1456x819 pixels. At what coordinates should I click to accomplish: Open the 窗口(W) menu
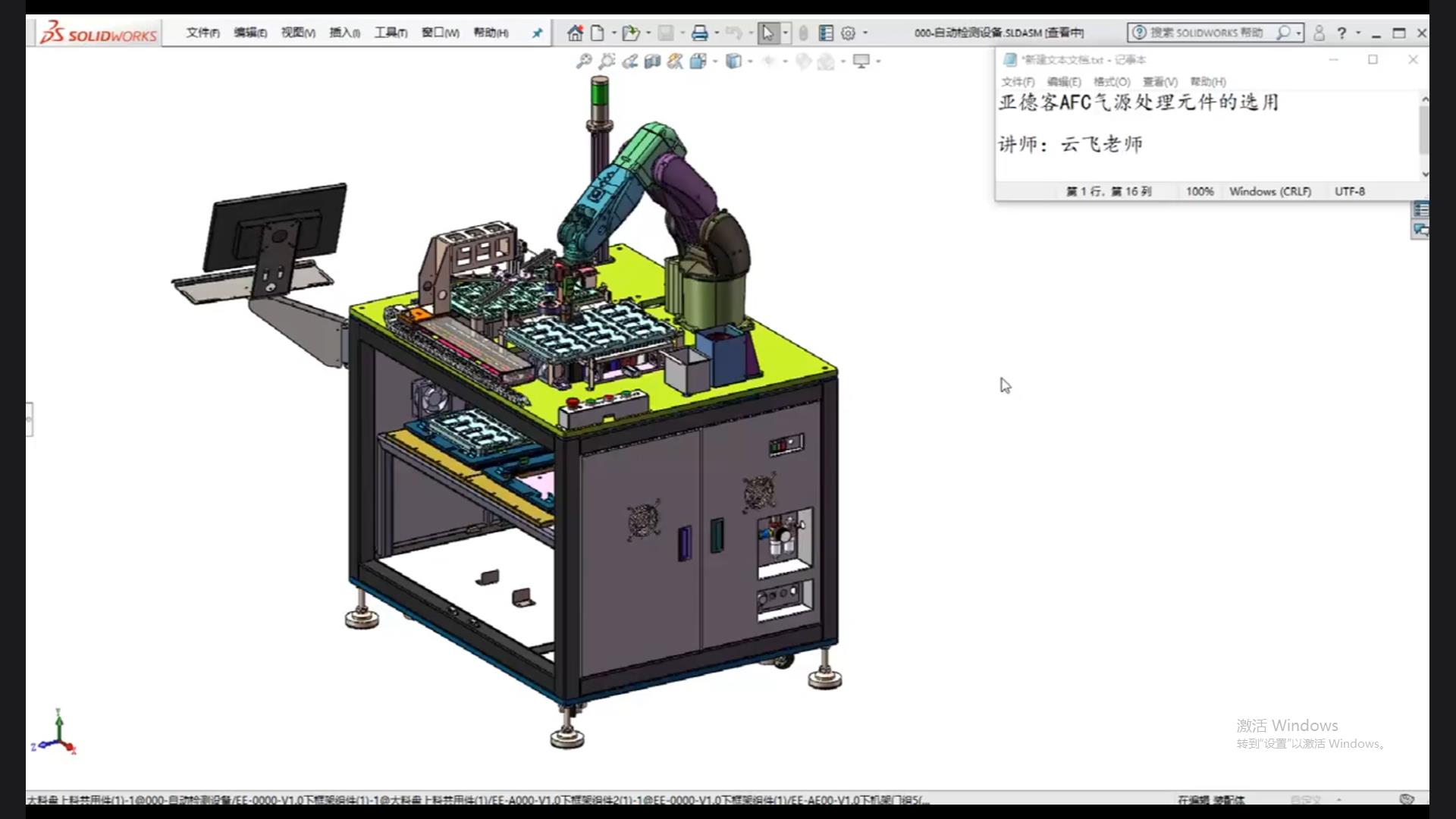441,33
